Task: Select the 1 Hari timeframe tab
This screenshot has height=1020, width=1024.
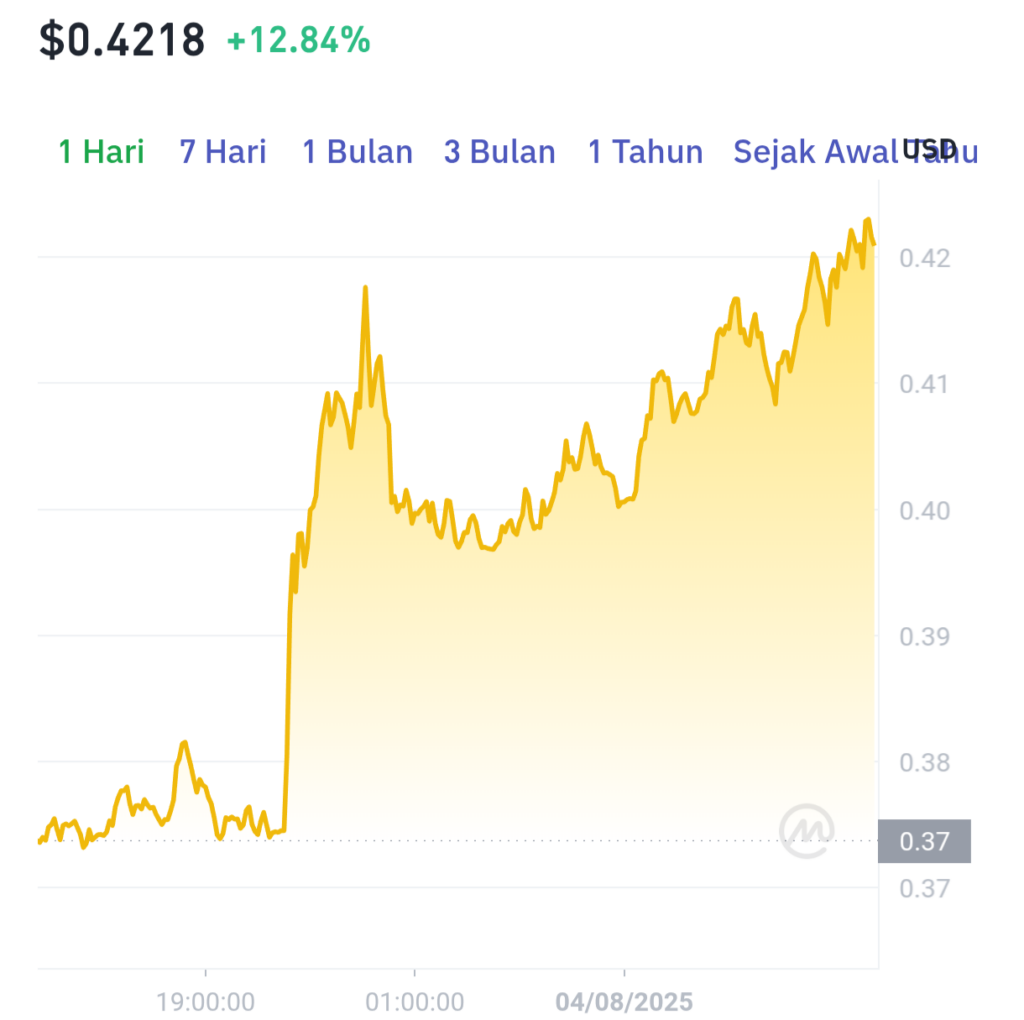Action: click(101, 151)
